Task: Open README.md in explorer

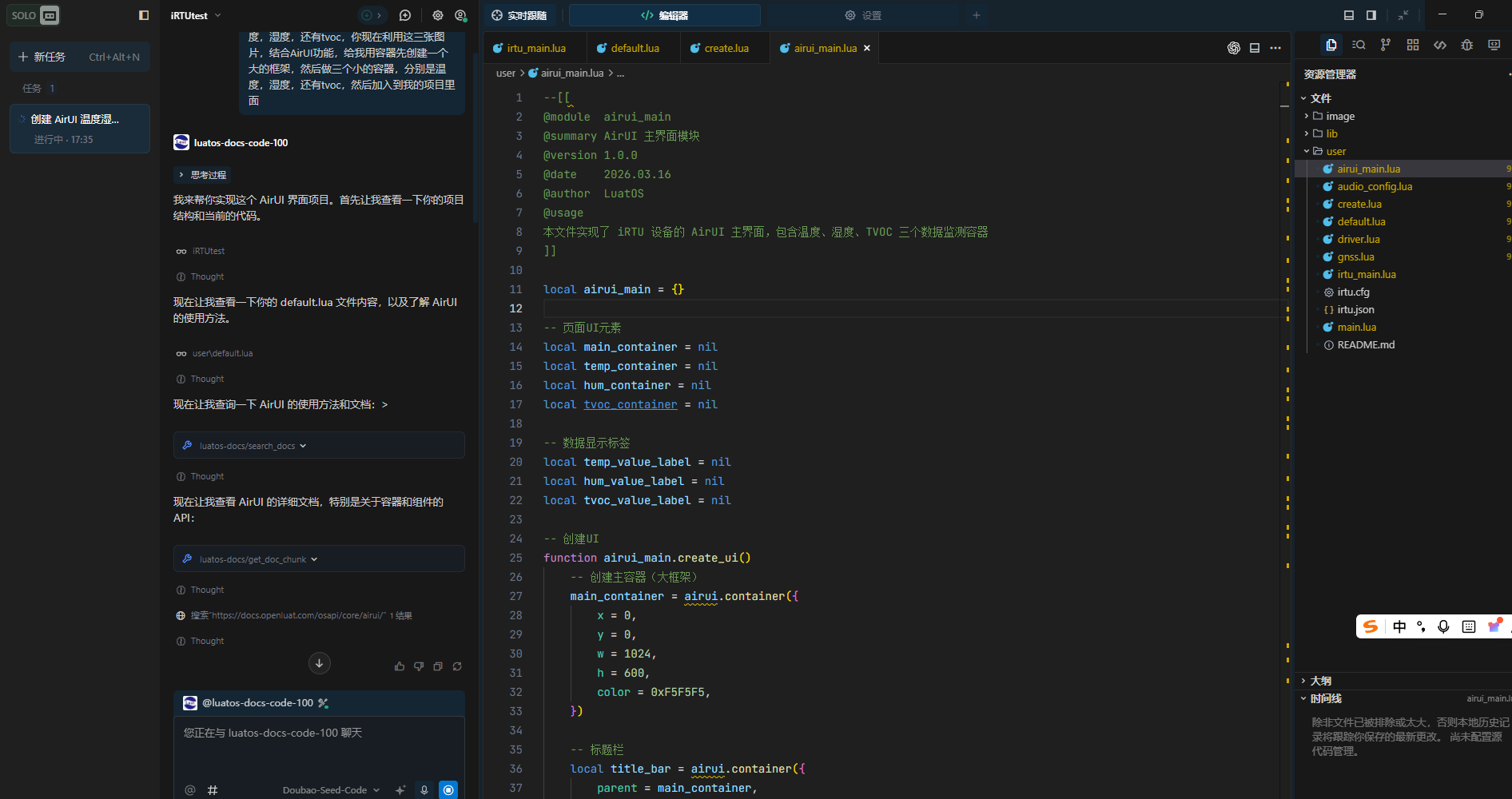Action: [1403, 344]
